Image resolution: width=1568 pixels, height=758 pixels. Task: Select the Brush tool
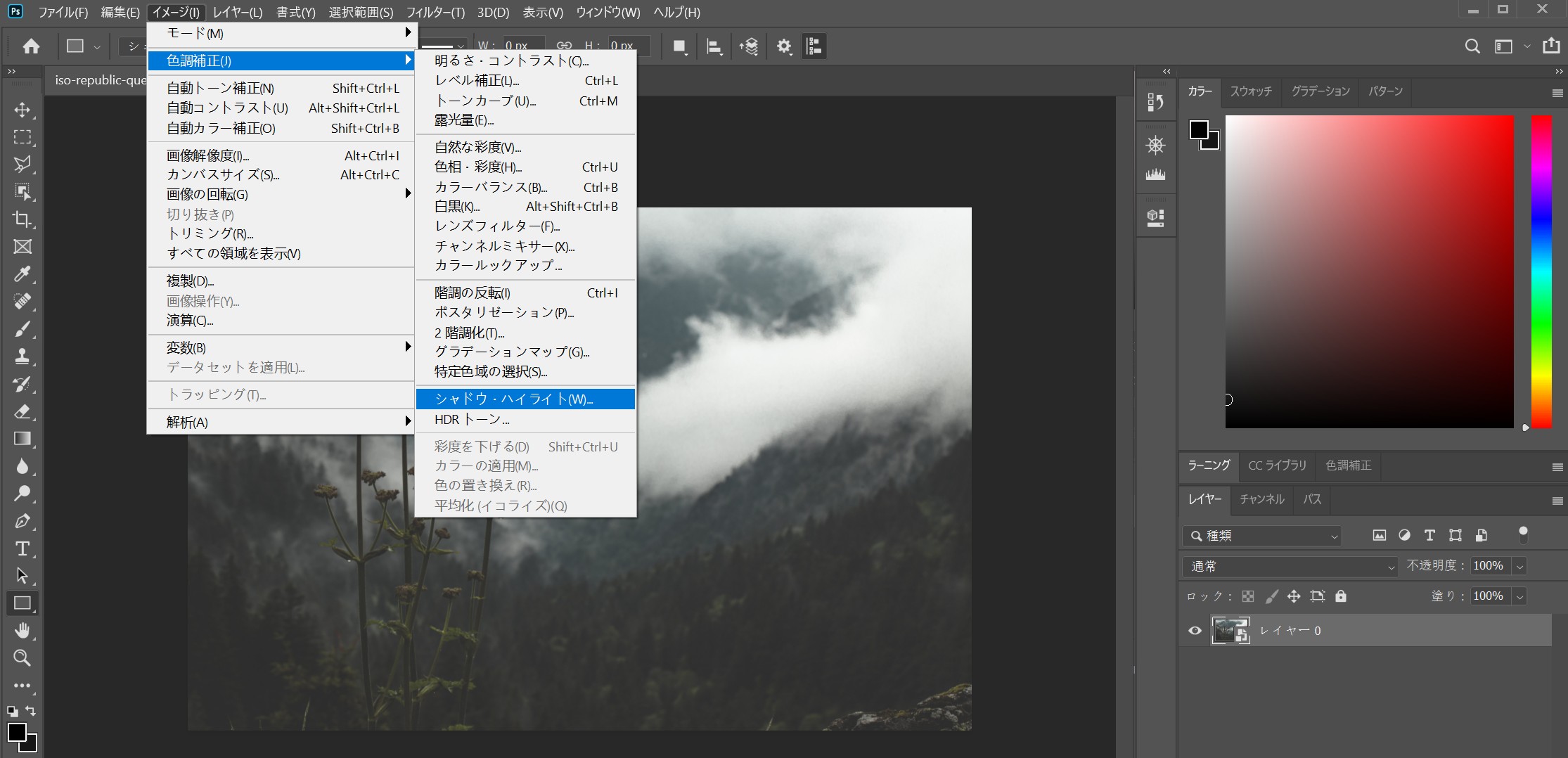(x=23, y=329)
